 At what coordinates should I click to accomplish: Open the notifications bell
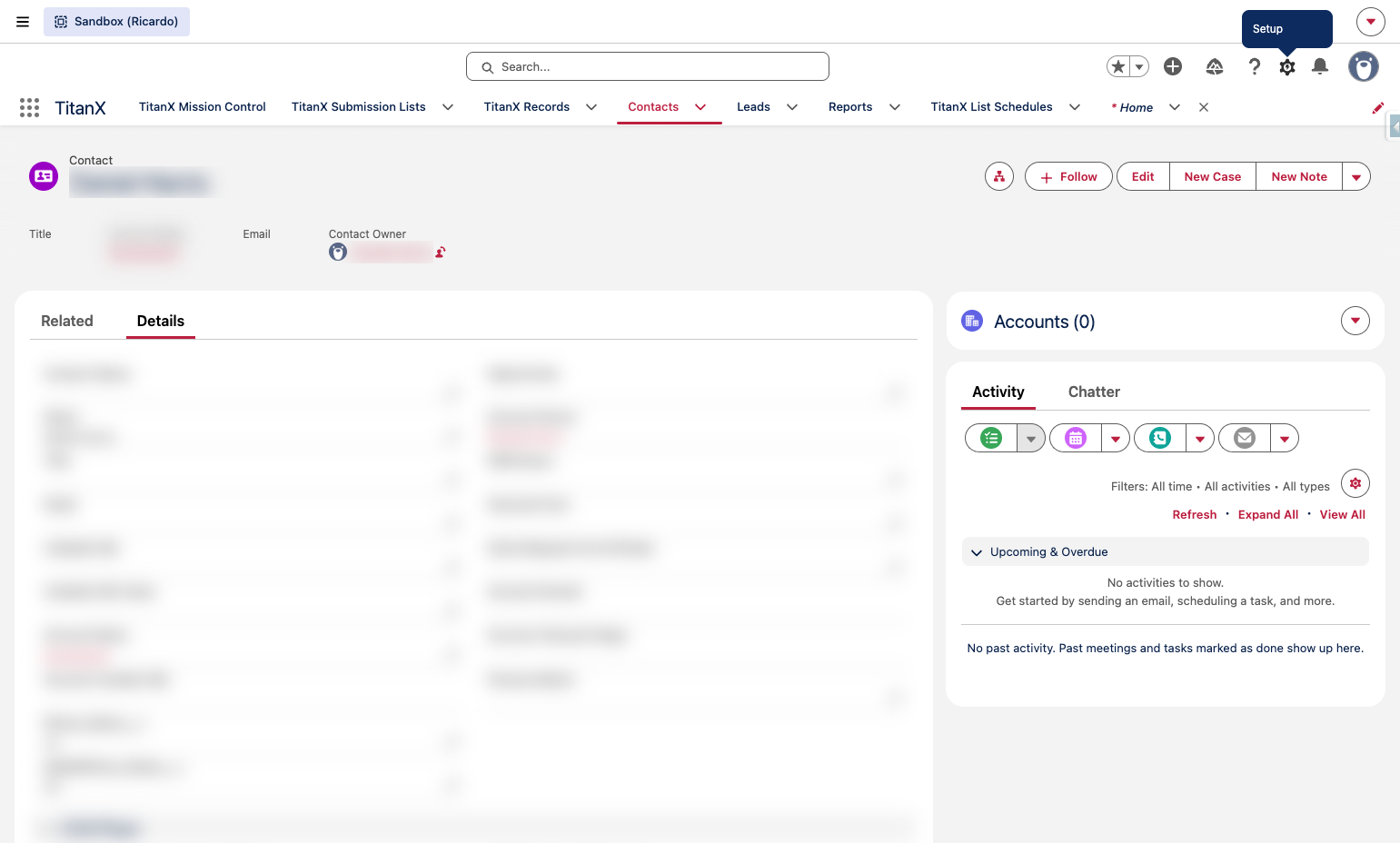tap(1320, 66)
